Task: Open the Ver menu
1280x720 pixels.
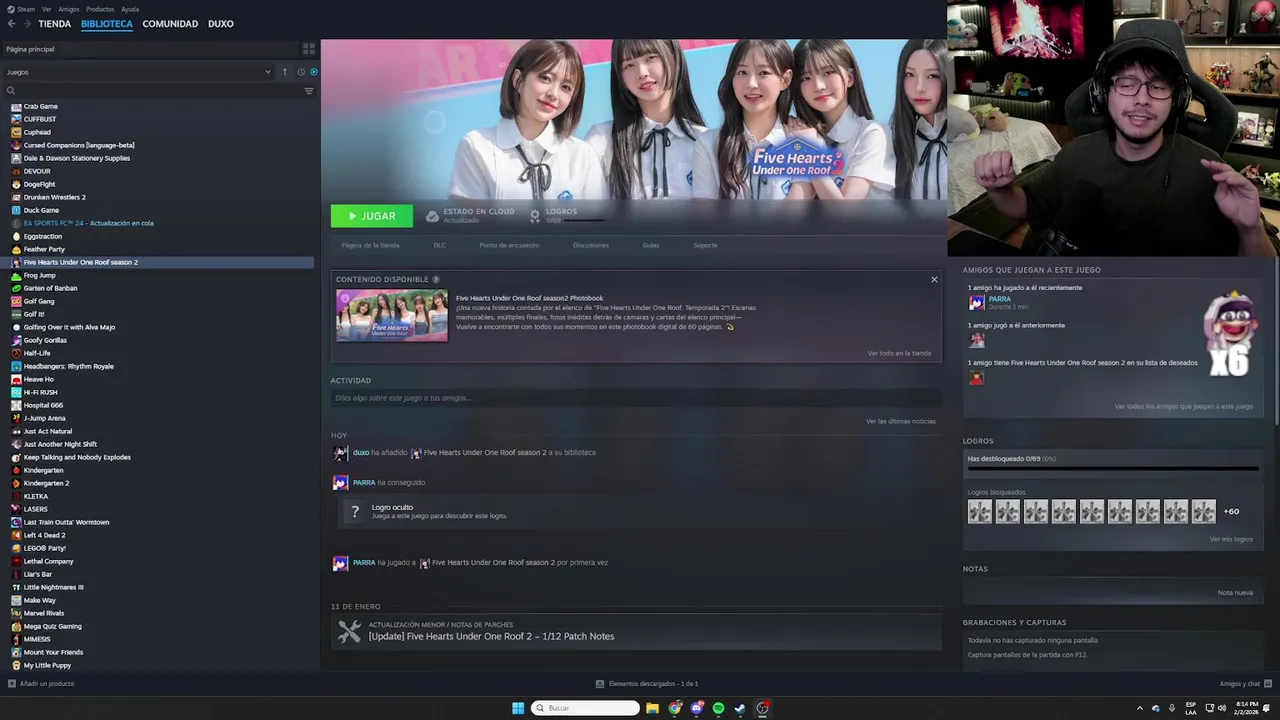Action: pyautogui.click(x=47, y=9)
